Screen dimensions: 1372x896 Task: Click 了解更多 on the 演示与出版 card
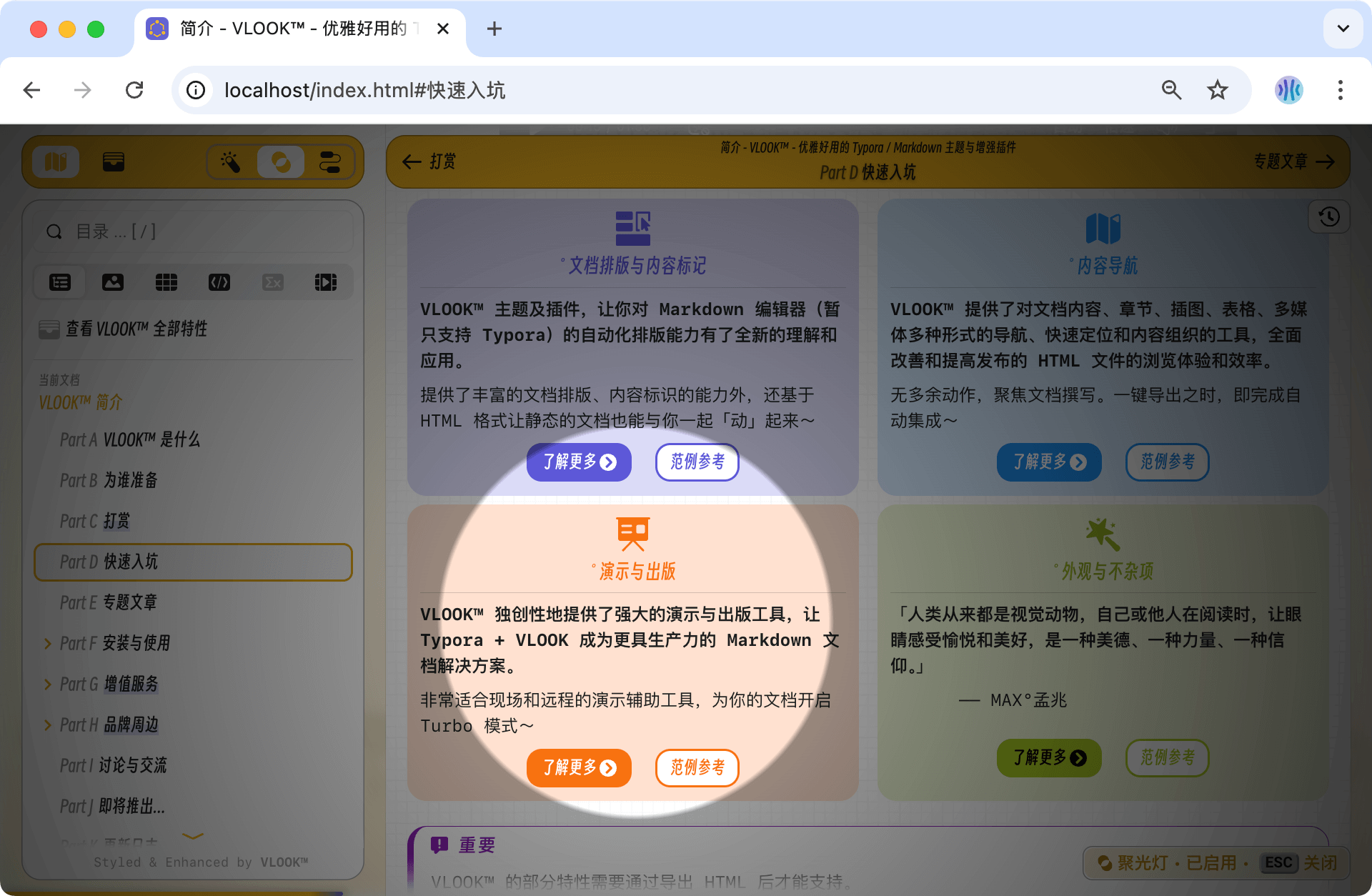click(x=579, y=768)
